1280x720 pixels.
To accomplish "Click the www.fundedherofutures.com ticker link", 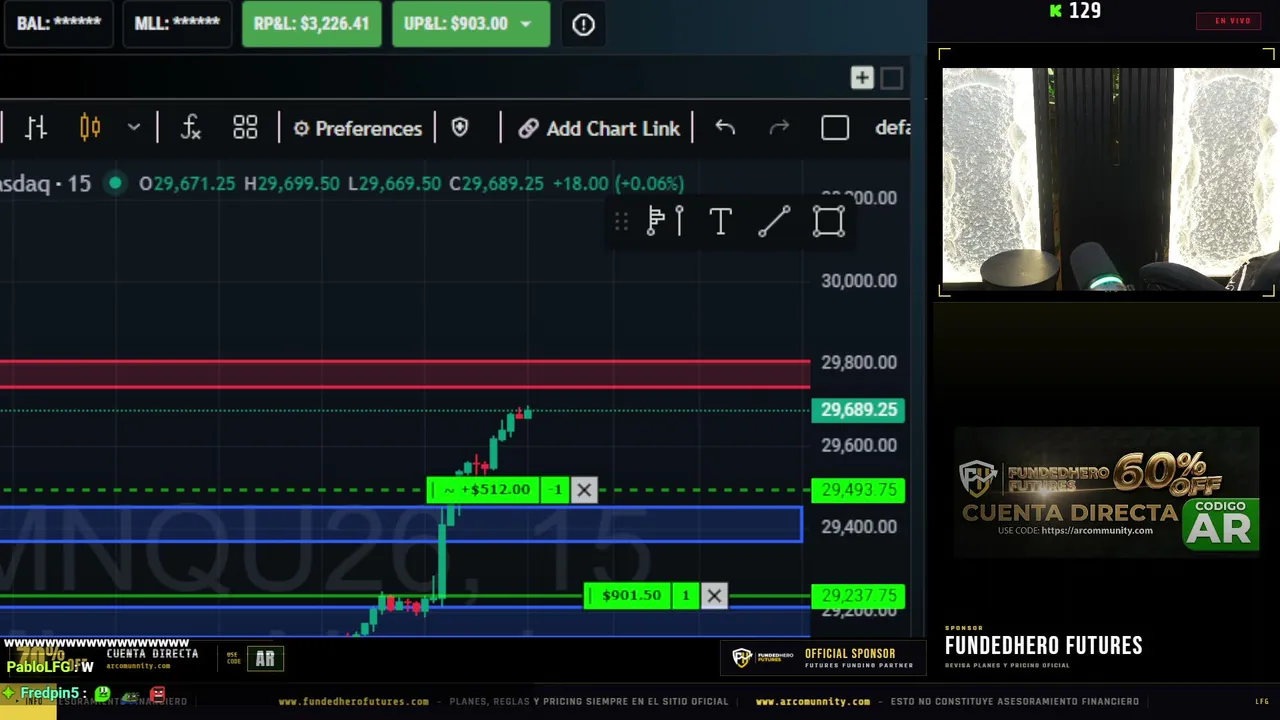I will 354,702.
